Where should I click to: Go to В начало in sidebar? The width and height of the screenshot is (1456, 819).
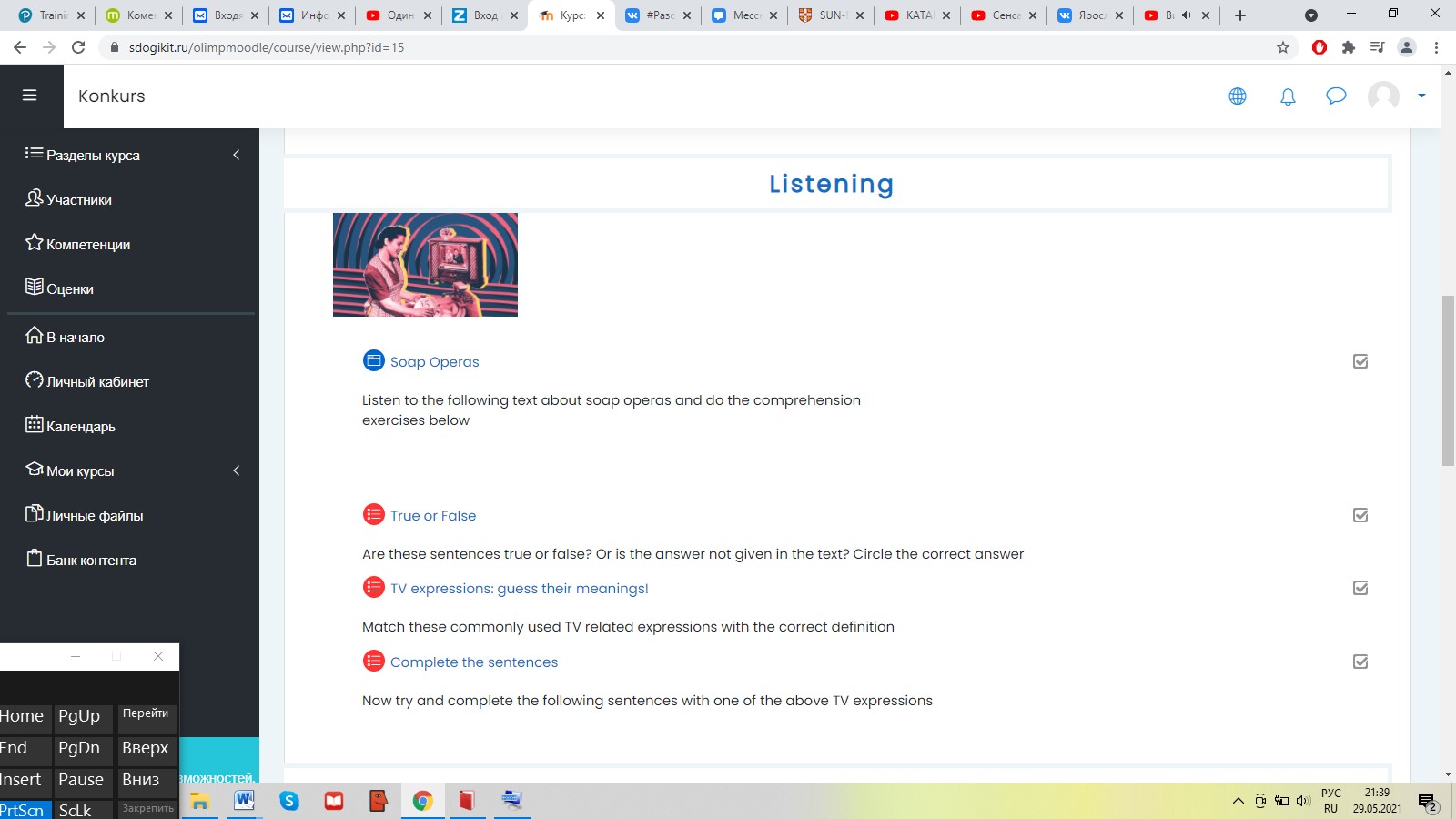[75, 337]
